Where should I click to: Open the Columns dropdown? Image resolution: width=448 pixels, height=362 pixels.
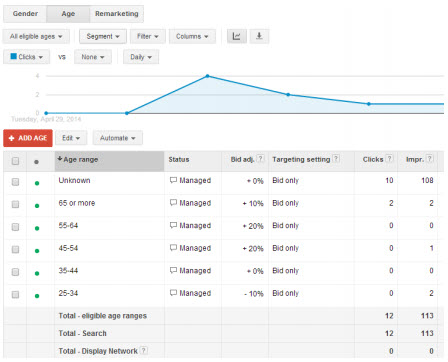coord(192,36)
